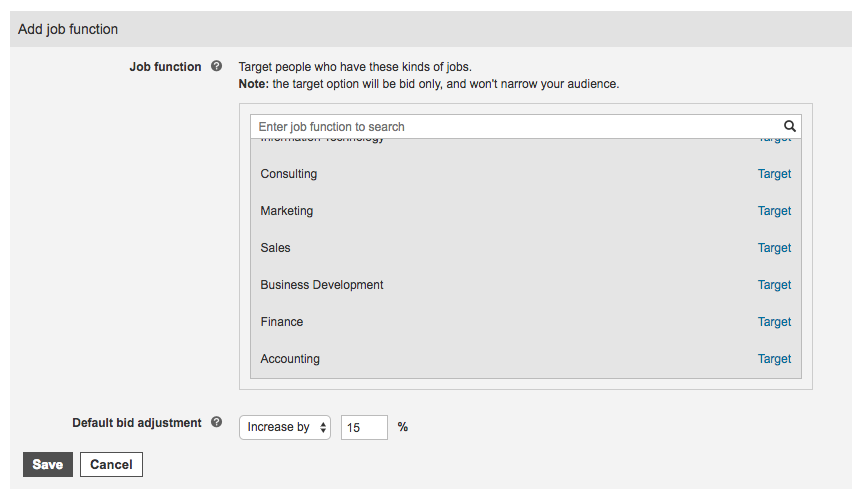The width and height of the screenshot is (852, 495).
Task: Focus the job function search field
Action: 515,127
